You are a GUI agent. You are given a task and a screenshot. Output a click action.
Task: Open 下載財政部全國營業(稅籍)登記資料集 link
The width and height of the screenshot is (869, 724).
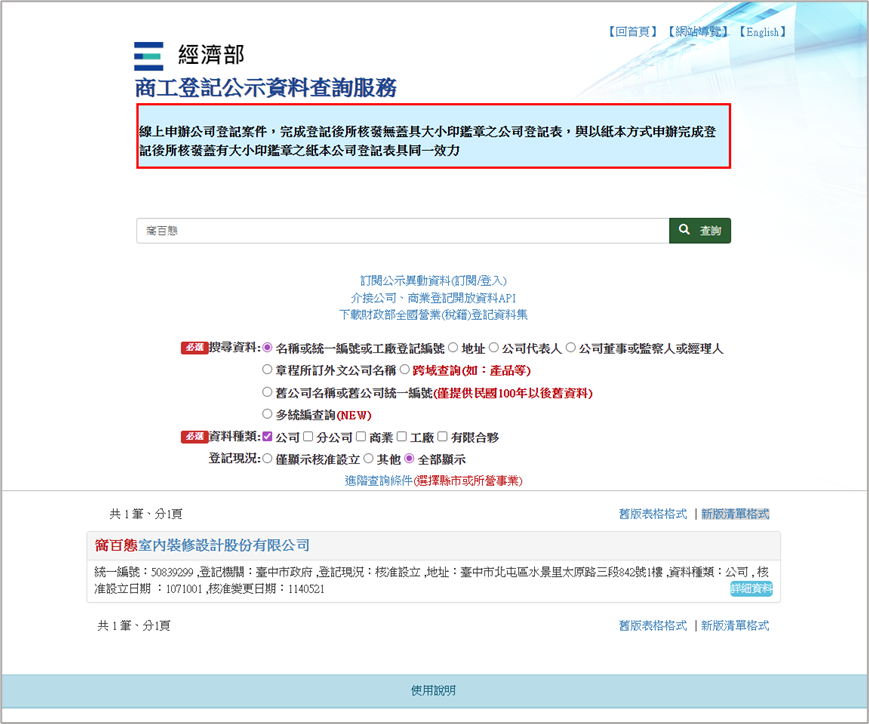(x=433, y=315)
